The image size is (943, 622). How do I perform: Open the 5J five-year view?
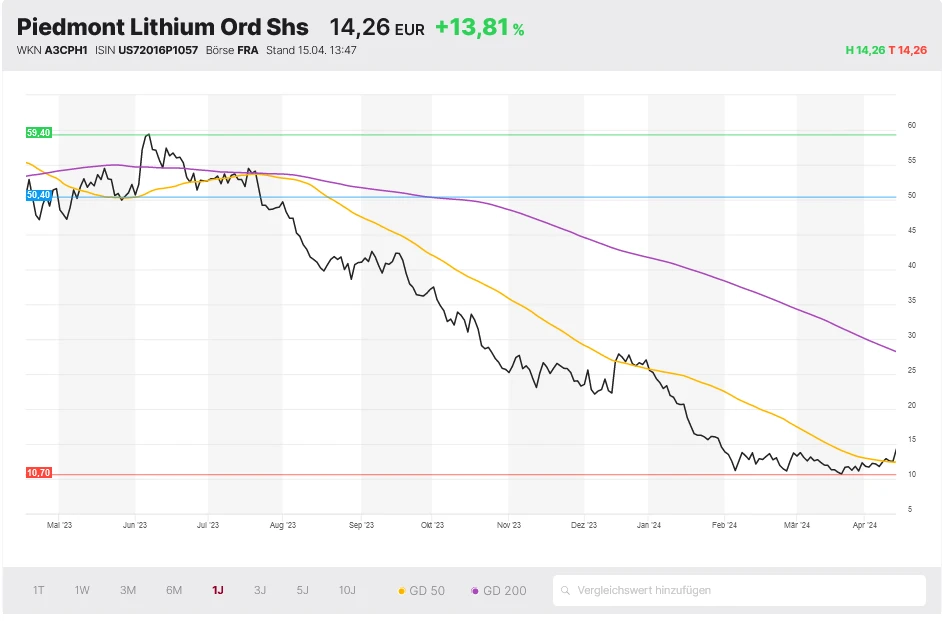click(x=302, y=591)
